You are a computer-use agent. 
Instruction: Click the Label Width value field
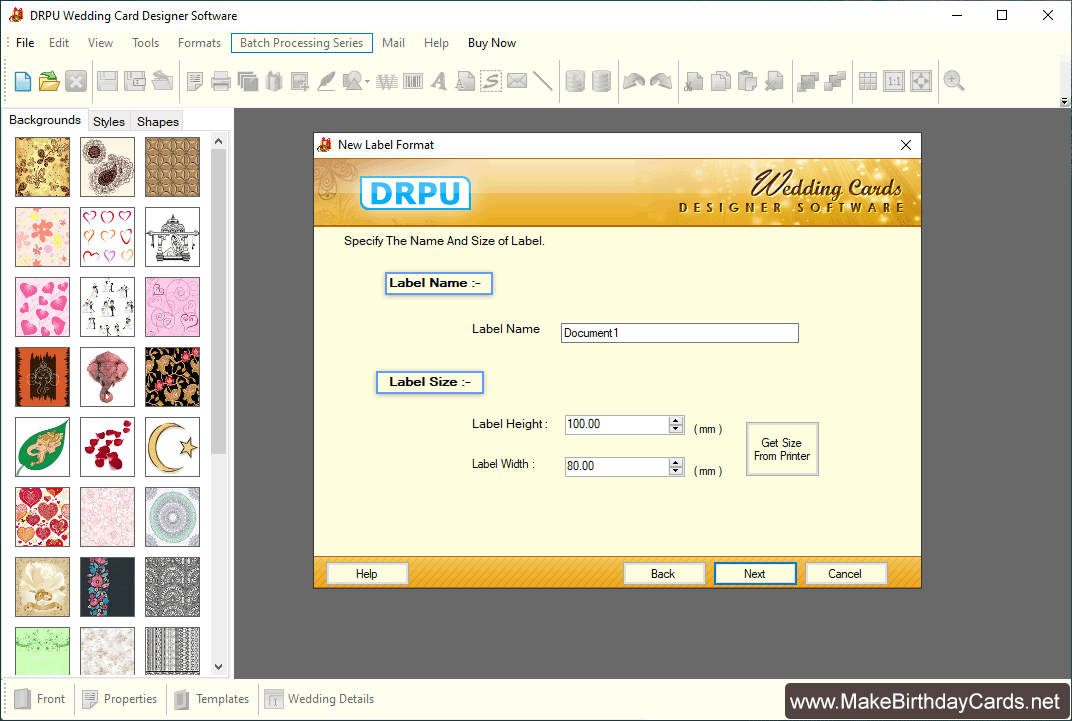617,466
